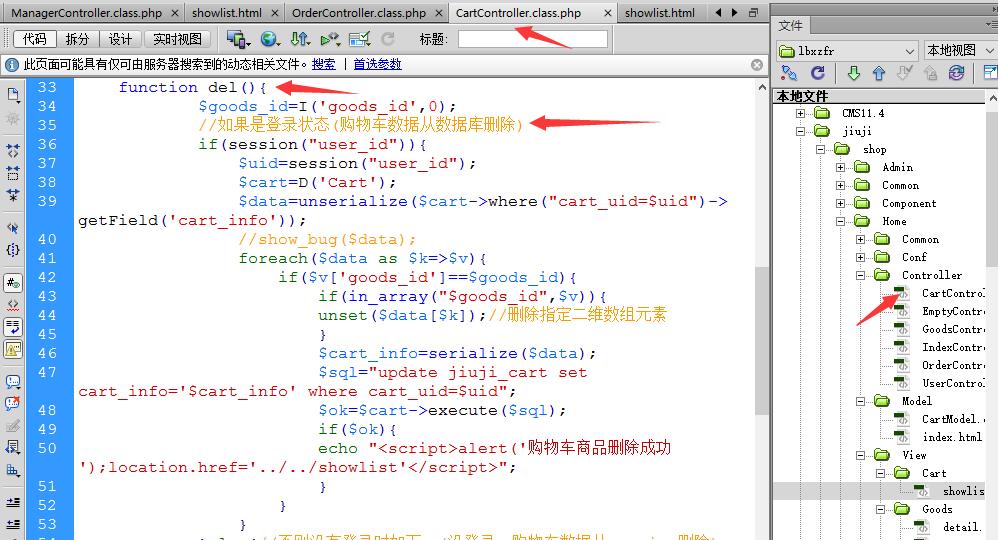
Task: Click the connect to remote server icon
Action: [x=789, y=73]
